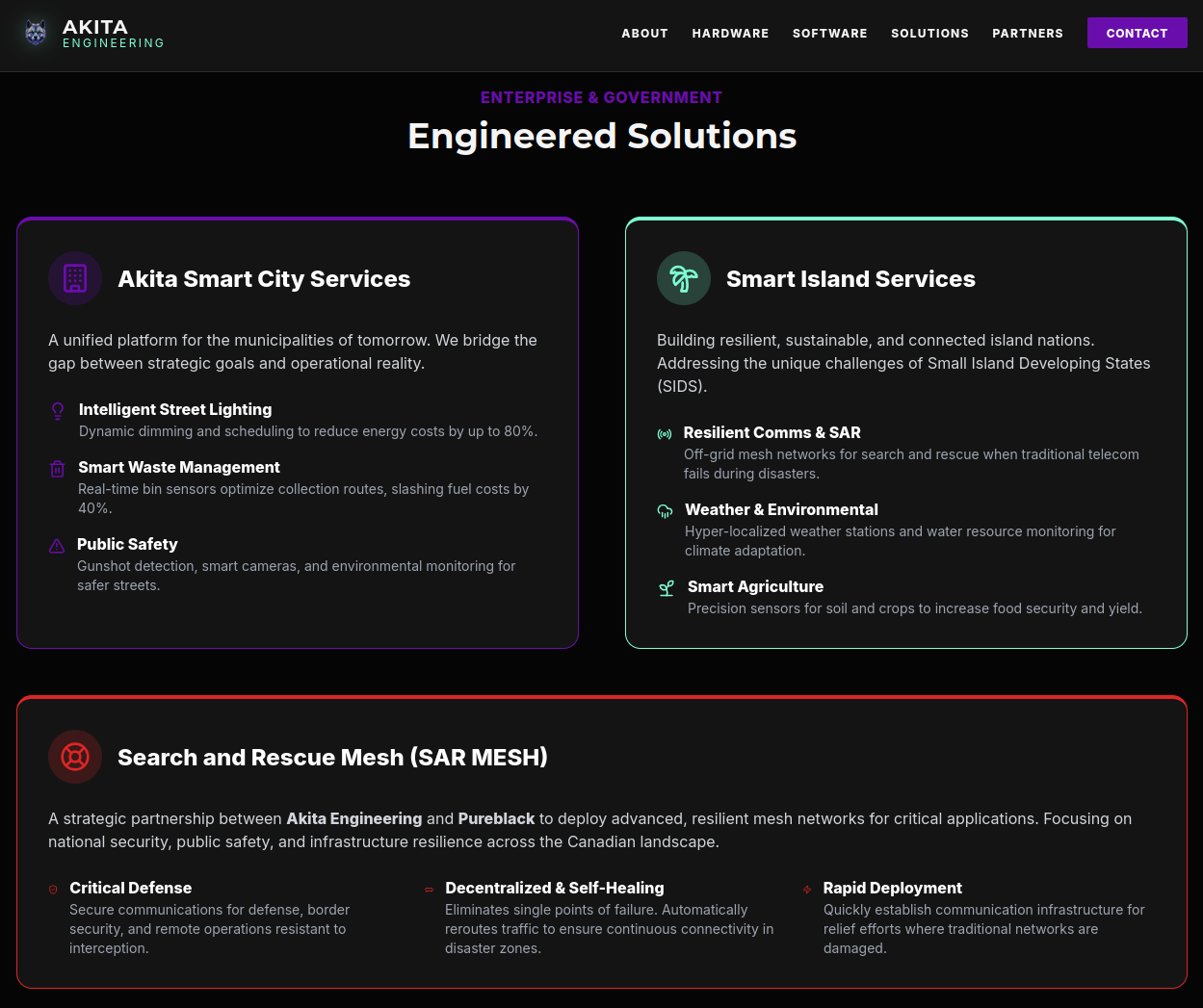Click the life buoy icon for SAR MESH

[x=75, y=757]
